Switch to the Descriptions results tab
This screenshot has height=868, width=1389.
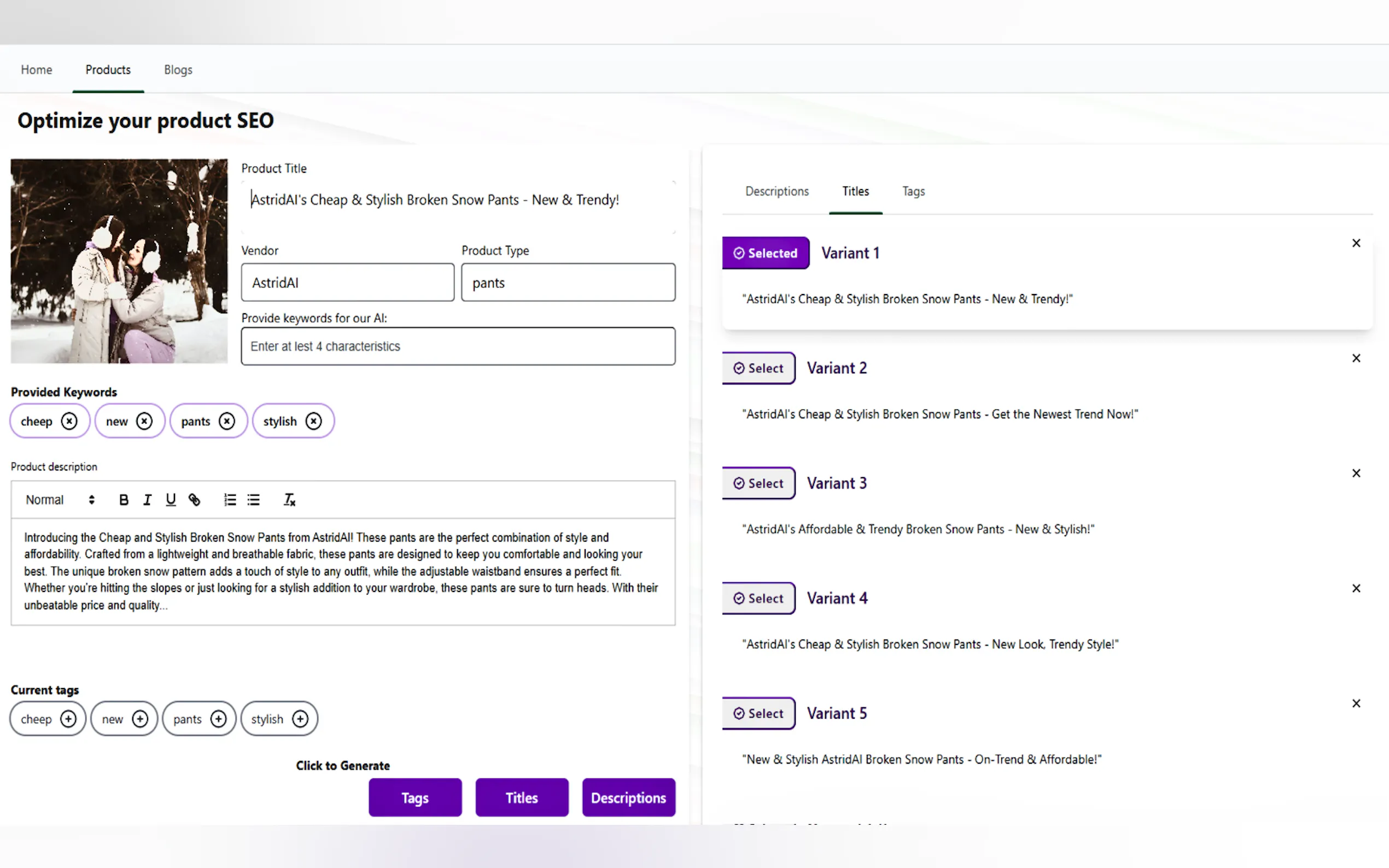tap(777, 191)
